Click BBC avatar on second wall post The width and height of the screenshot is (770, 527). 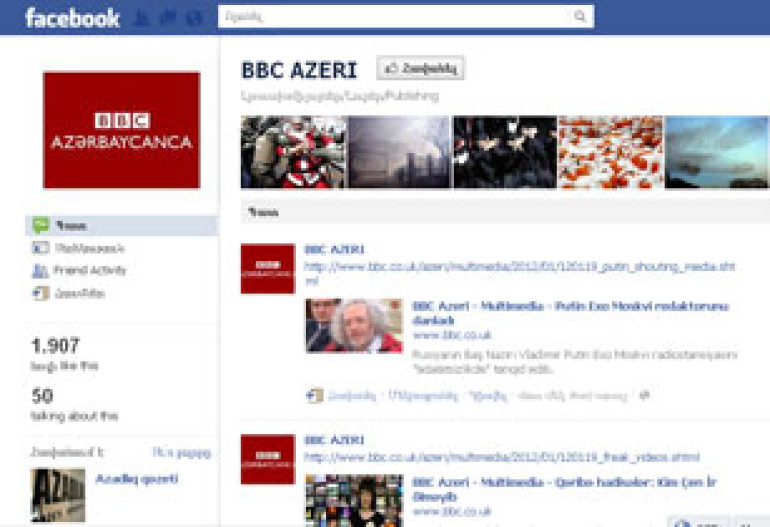[x=268, y=459]
